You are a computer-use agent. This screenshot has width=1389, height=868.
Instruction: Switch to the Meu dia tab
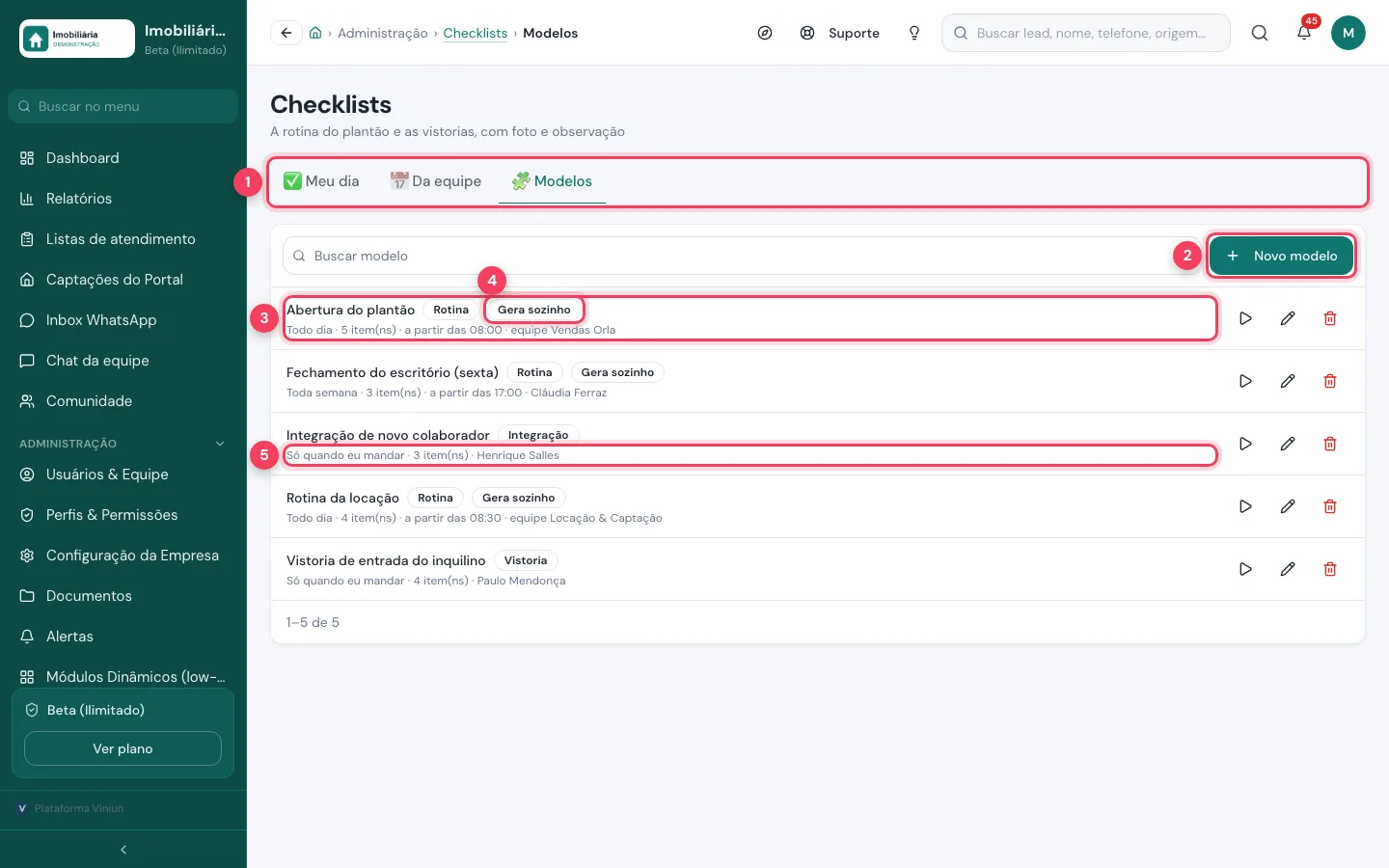(x=321, y=181)
